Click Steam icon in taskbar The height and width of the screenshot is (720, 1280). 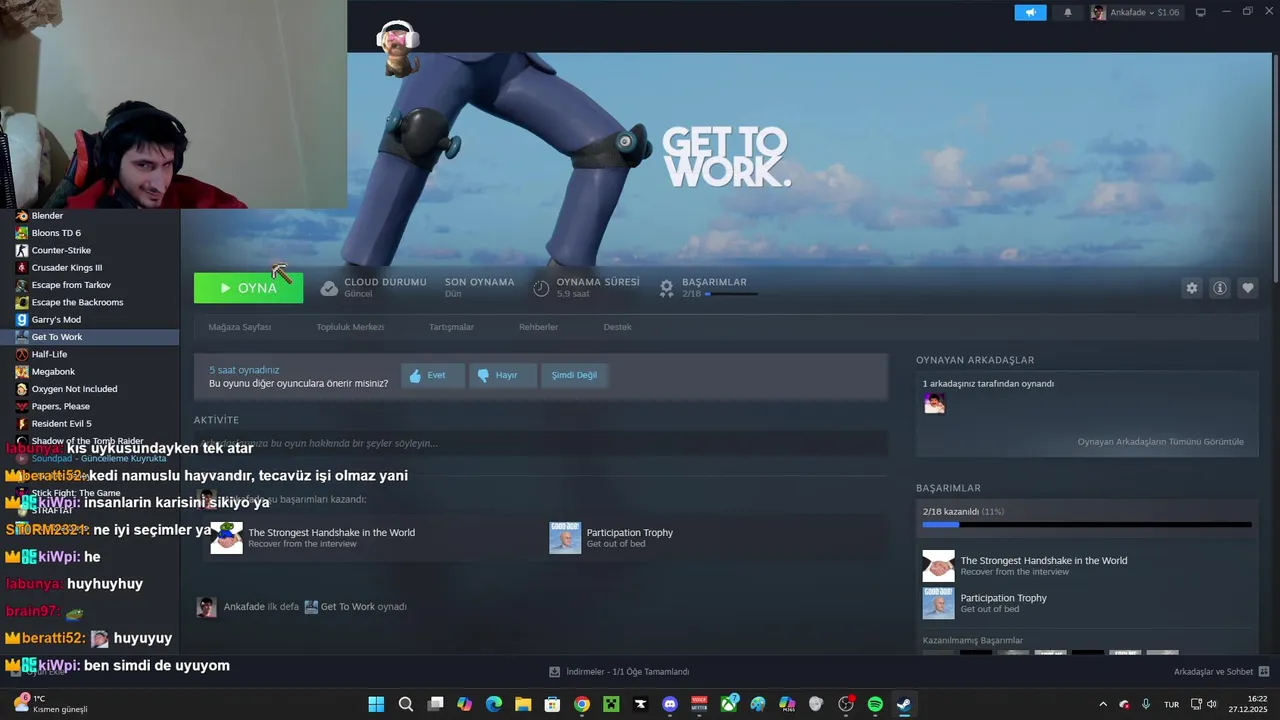point(904,704)
